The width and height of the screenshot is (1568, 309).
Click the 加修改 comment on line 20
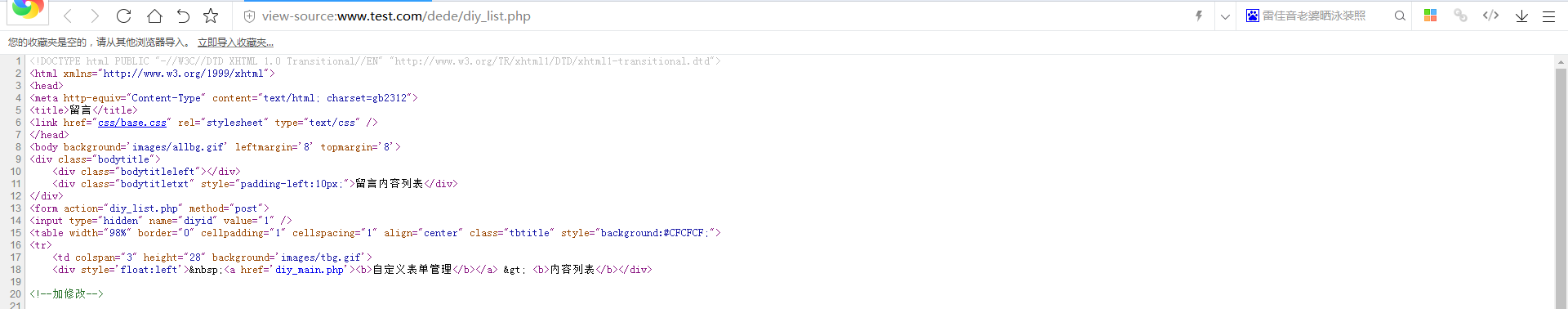tap(67, 294)
